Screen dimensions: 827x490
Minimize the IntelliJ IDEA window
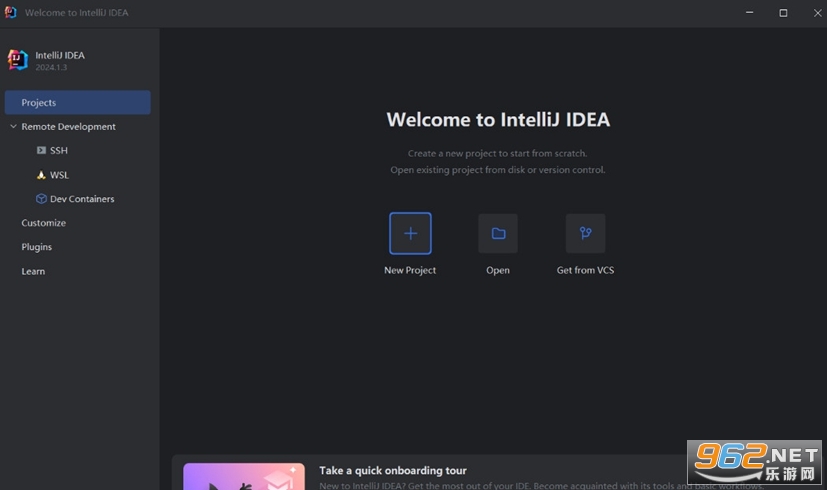(749, 13)
